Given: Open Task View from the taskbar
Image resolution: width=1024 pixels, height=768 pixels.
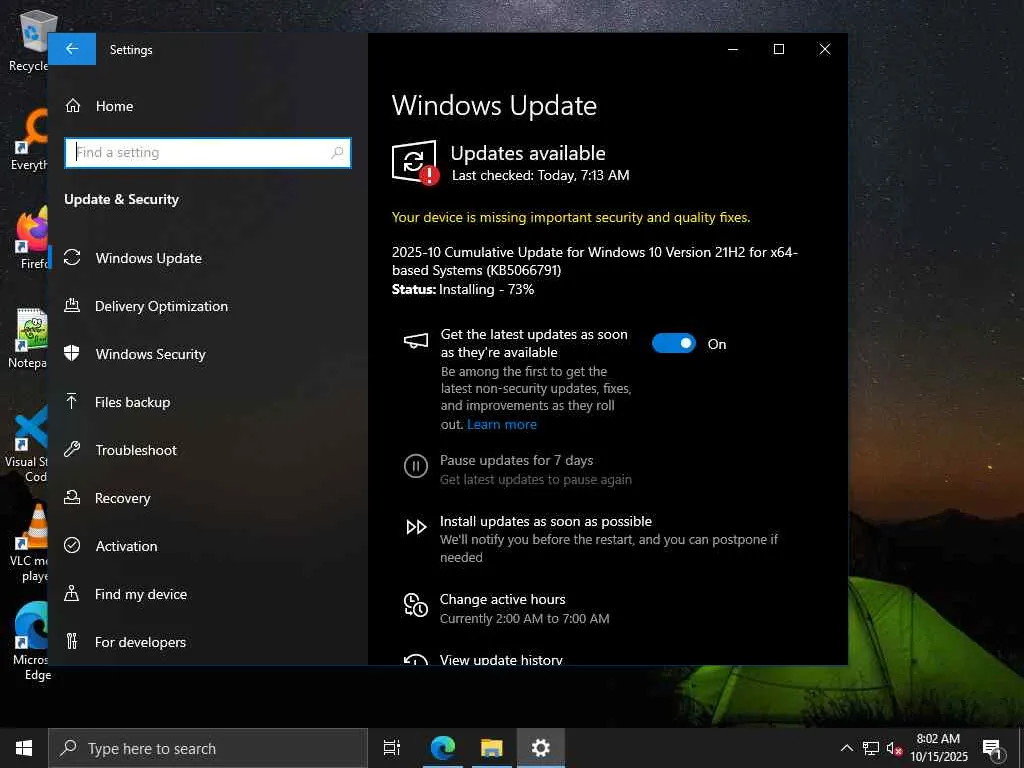Looking at the screenshot, I should pos(392,748).
